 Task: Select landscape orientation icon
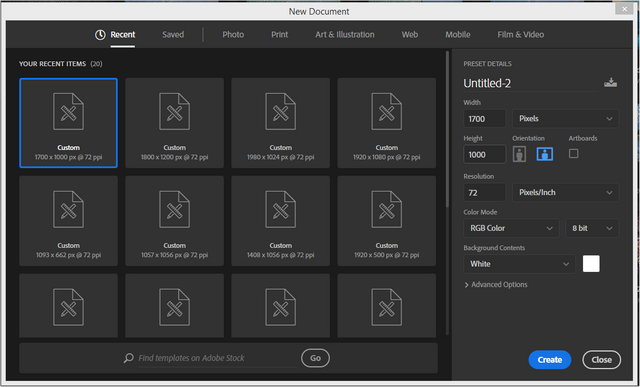tap(545, 154)
